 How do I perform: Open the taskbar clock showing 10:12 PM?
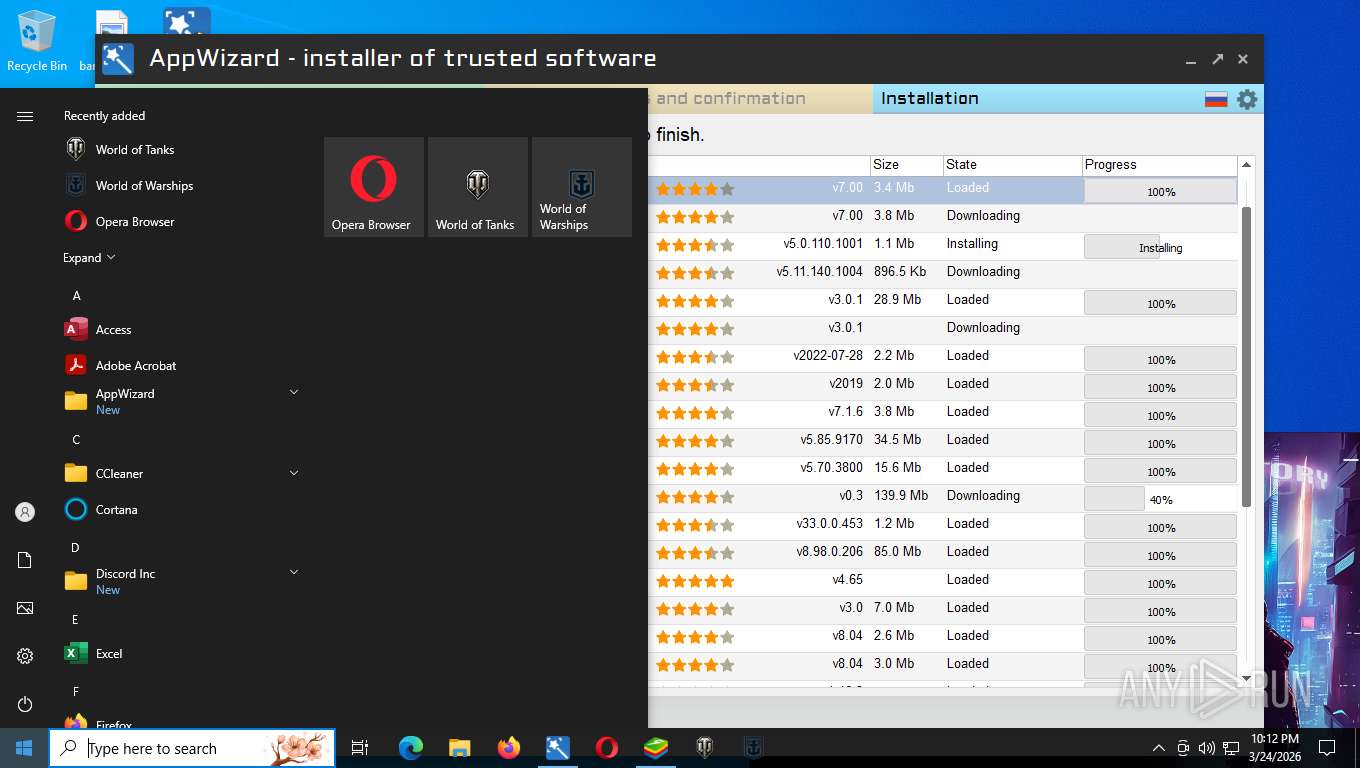(x=1274, y=748)
